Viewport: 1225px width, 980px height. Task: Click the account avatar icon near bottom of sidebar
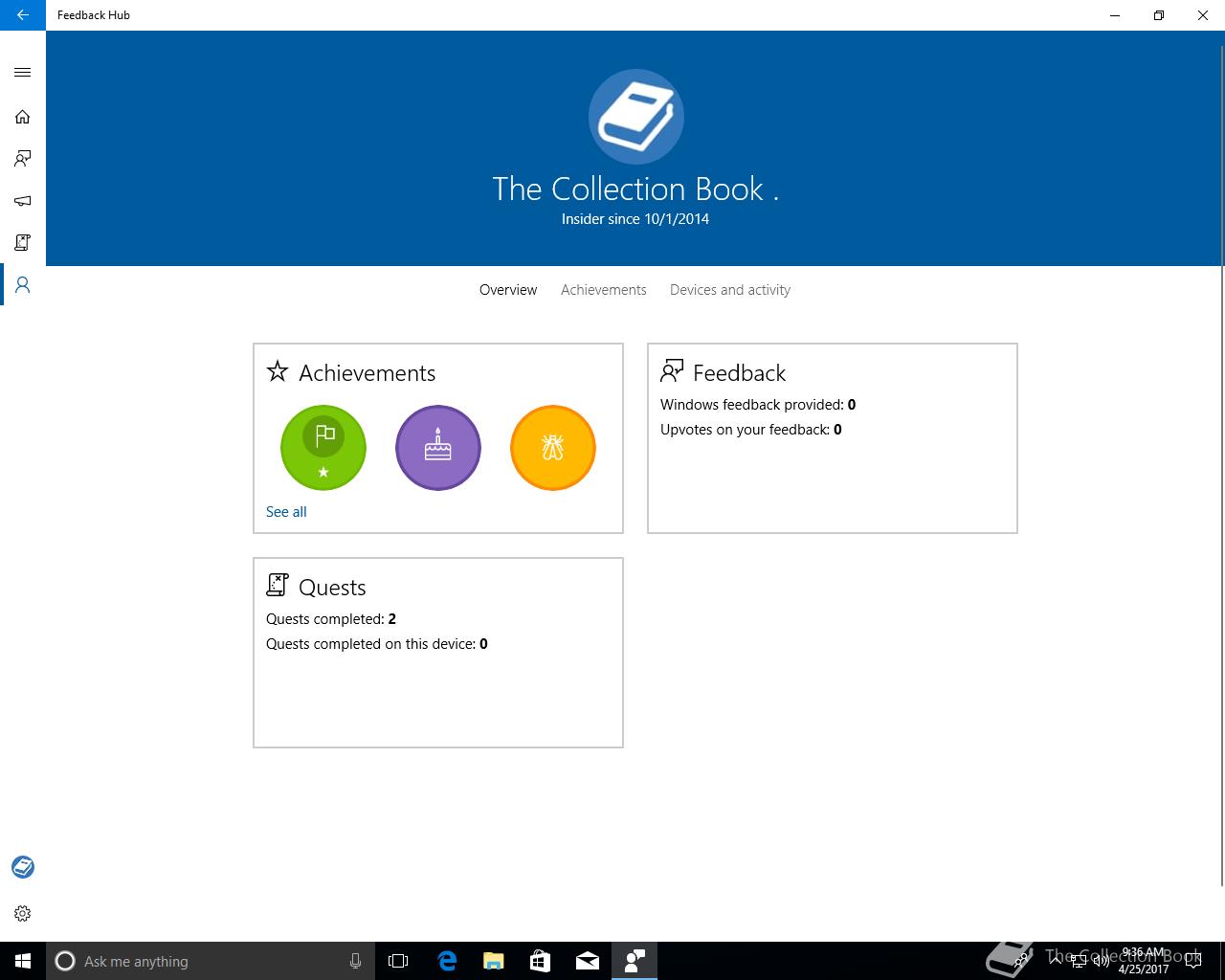(23, 867)
